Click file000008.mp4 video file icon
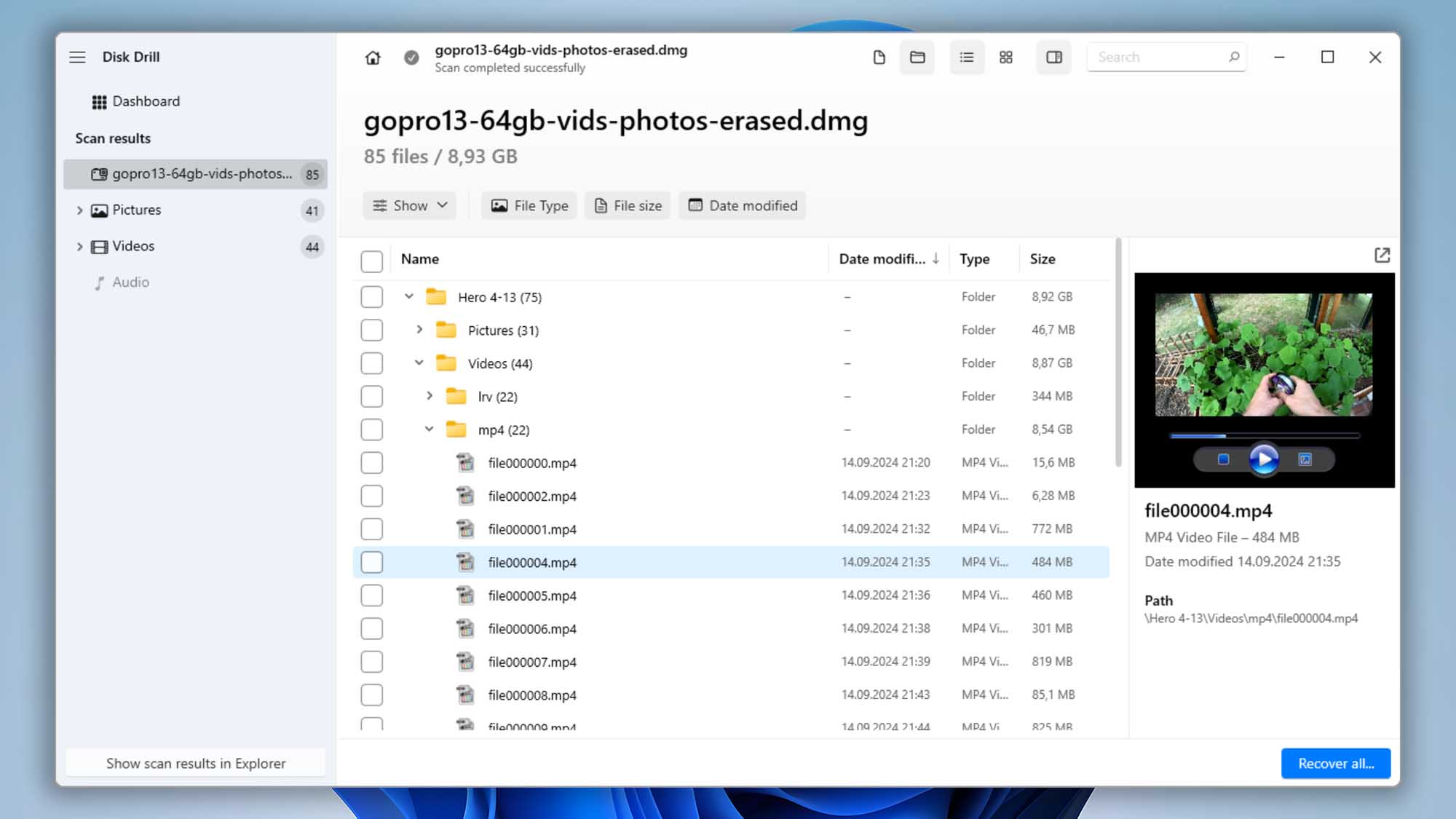 465,695
